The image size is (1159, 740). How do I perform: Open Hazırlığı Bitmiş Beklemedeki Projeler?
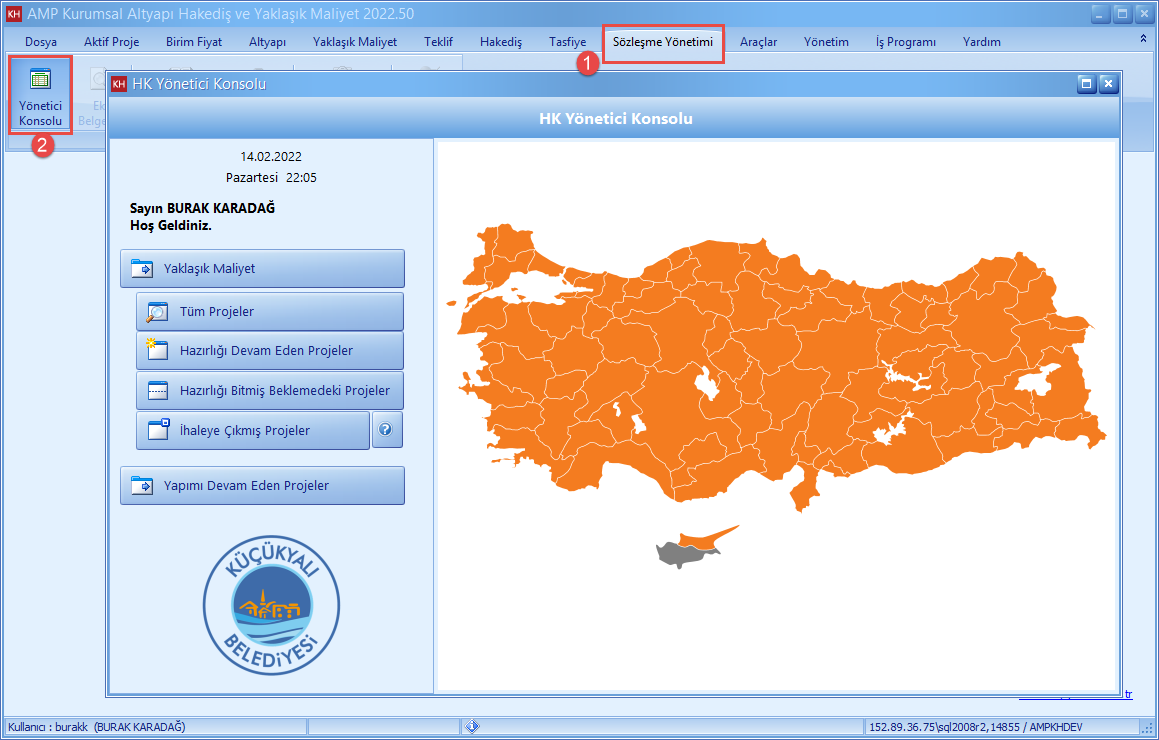(x=269, y=391)
